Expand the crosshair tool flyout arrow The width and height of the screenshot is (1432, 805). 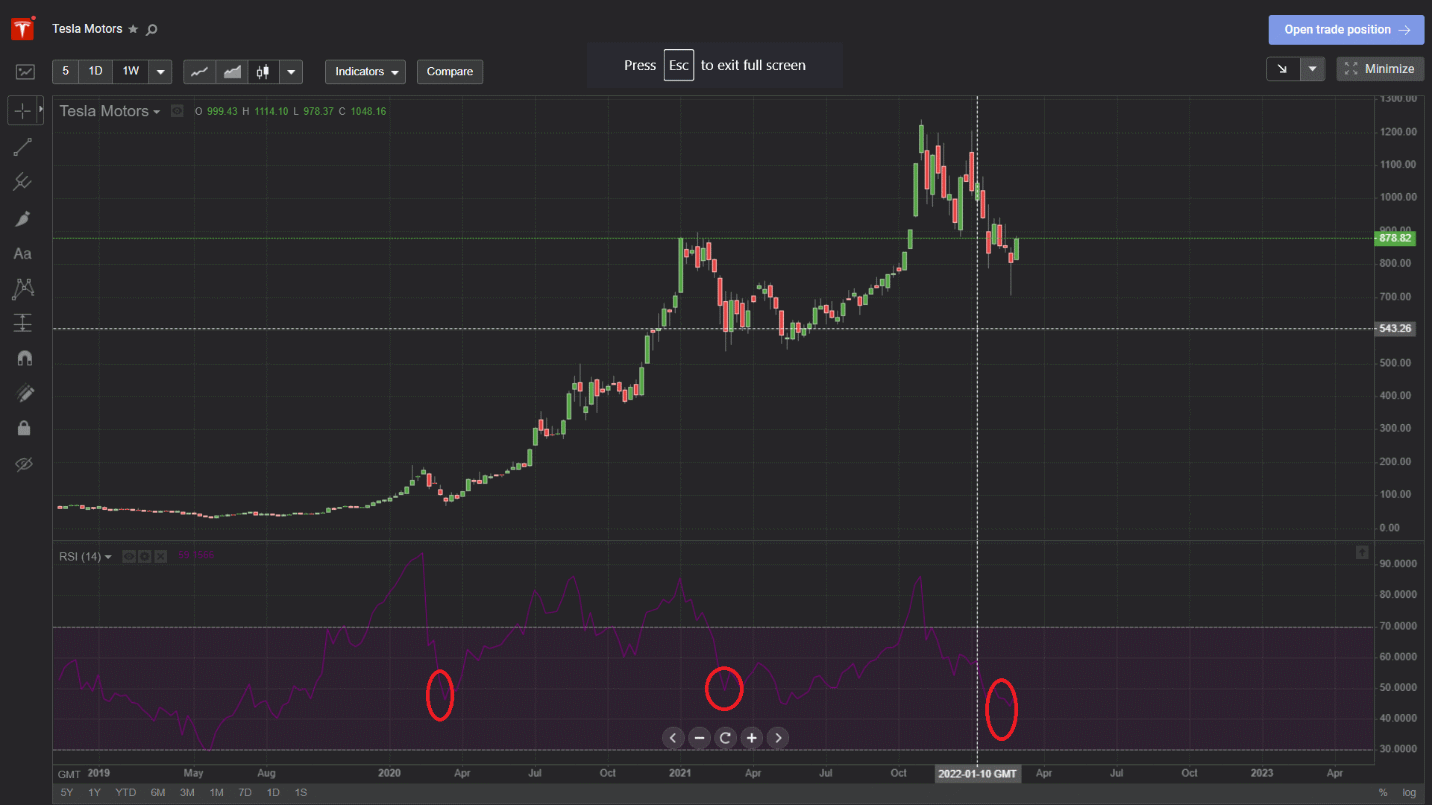tap(41, 110)
